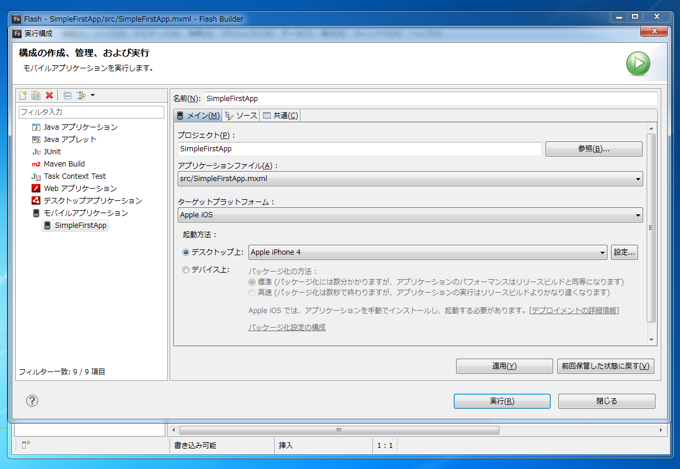Switch to the メイン(M) tab

pos(198,115)
